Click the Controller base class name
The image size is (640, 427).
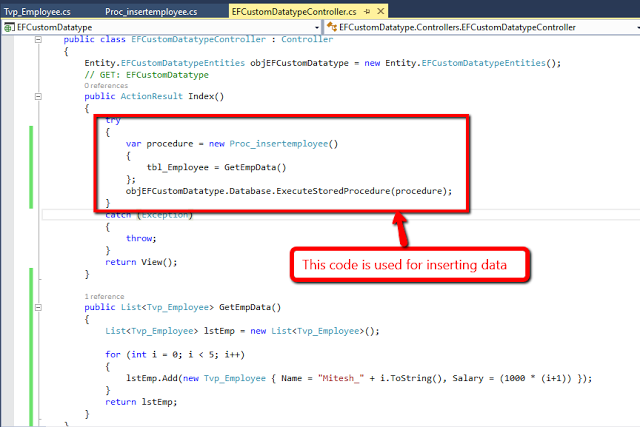tap(307, 39)
